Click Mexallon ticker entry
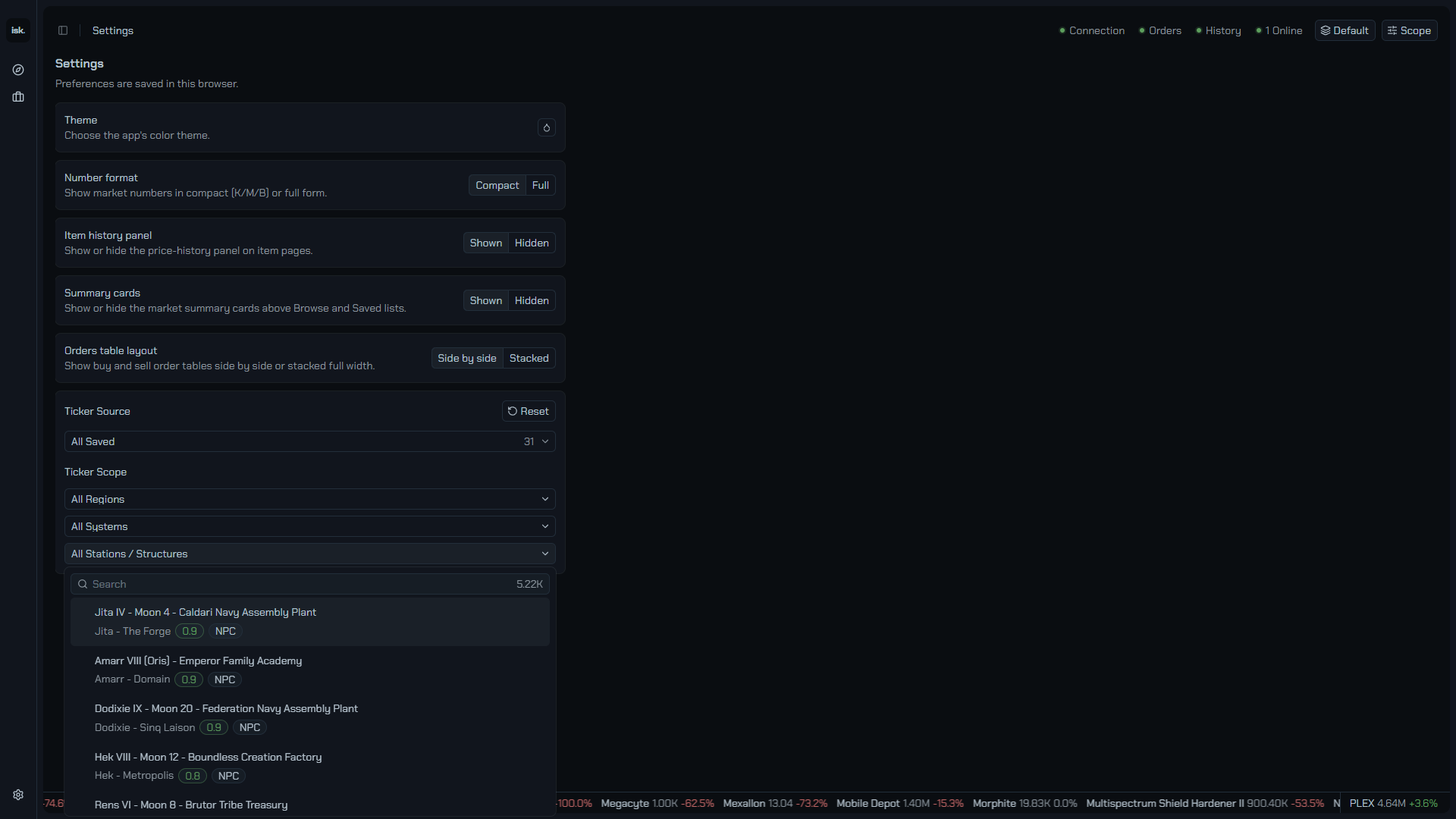The image size is (1456, 819). [775, 803]
